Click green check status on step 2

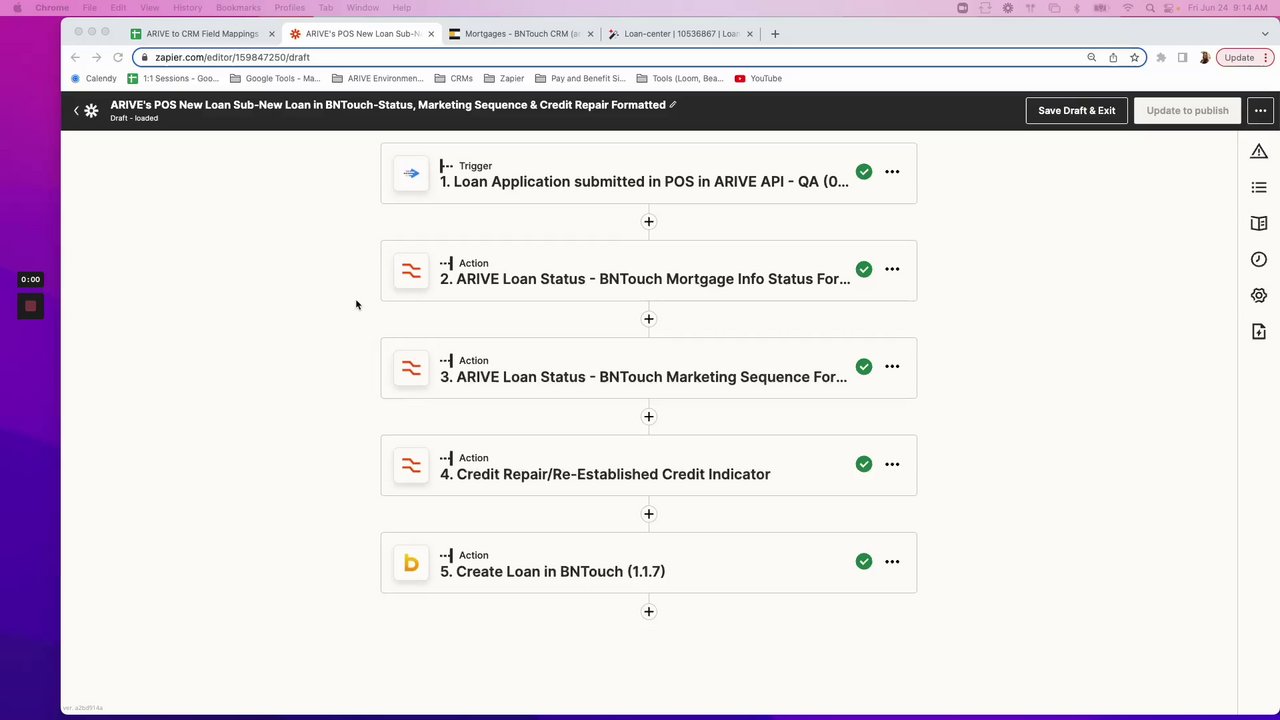pos(864,269)
